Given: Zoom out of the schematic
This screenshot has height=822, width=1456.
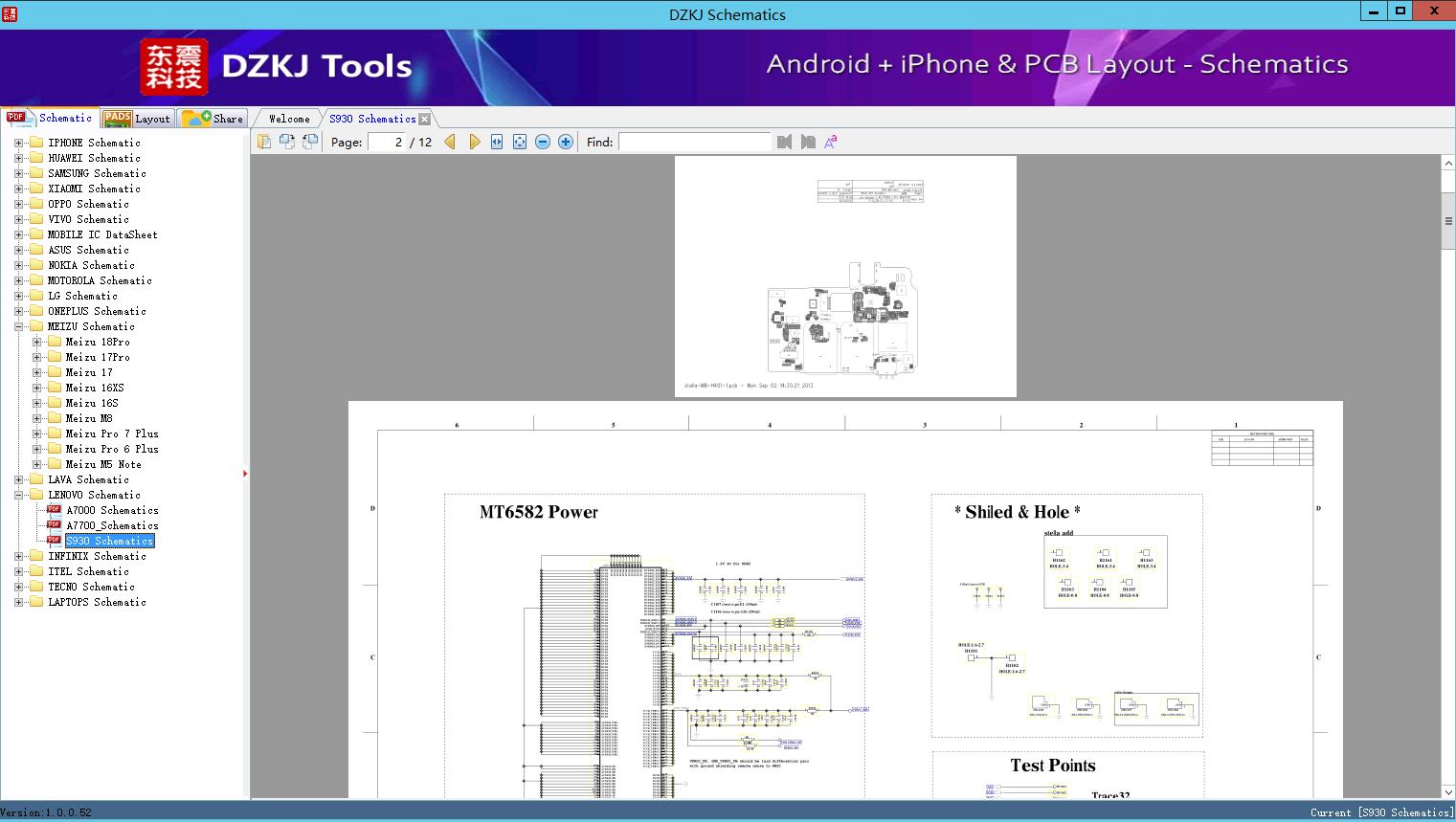Looking at the screenshot, I should (x=543, y=142).
